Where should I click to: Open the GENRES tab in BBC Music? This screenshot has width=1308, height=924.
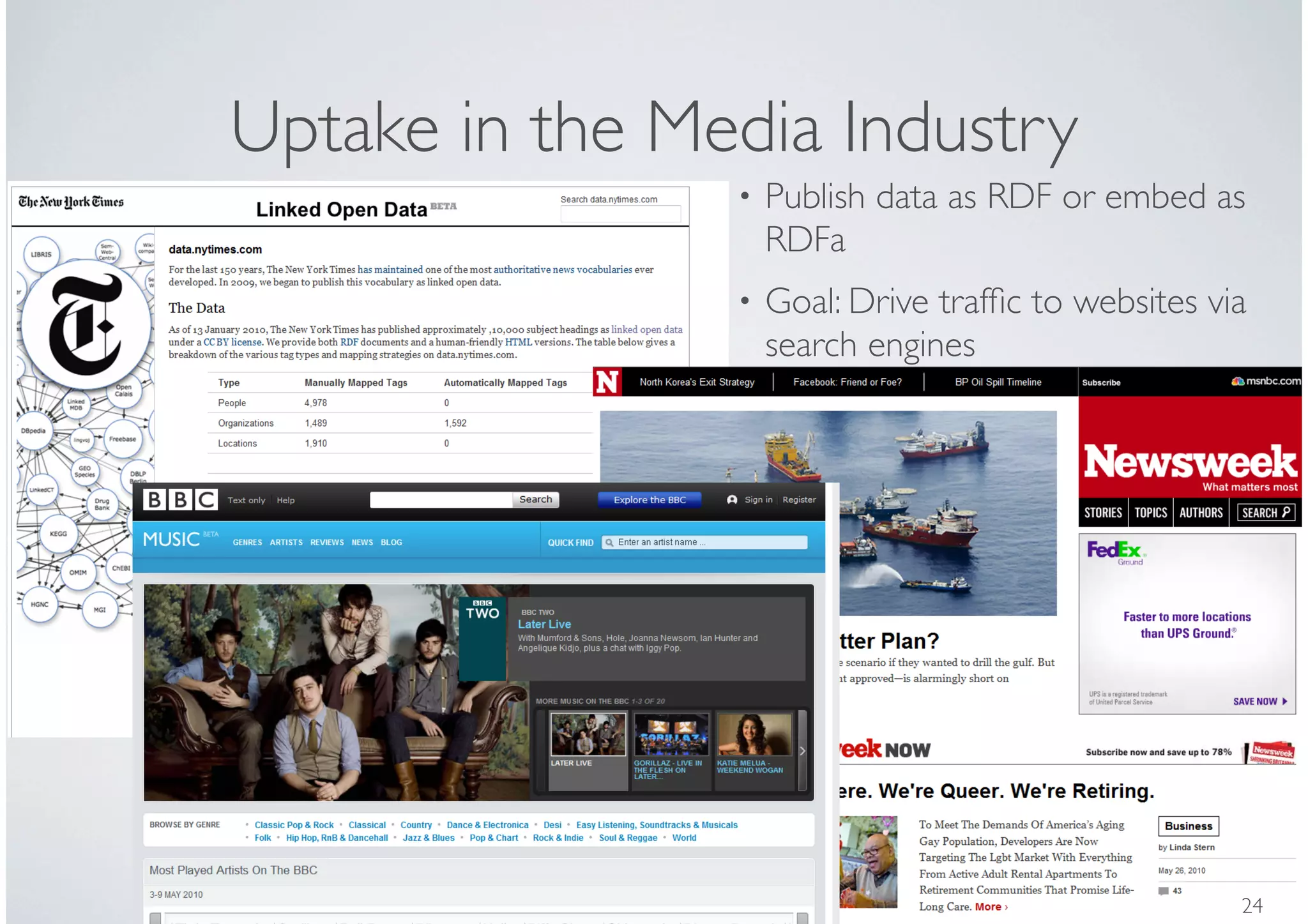pos(247,542)
